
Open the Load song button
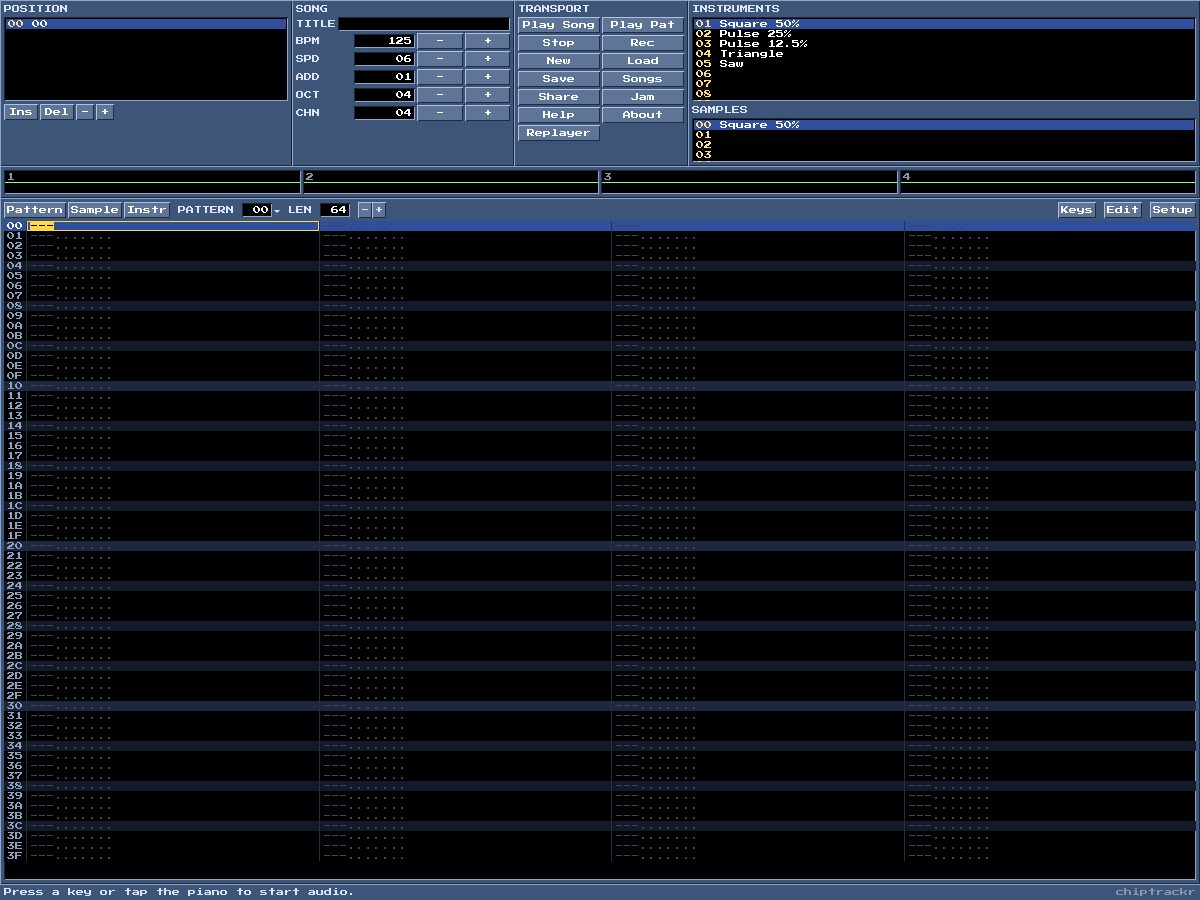(642, 61)
